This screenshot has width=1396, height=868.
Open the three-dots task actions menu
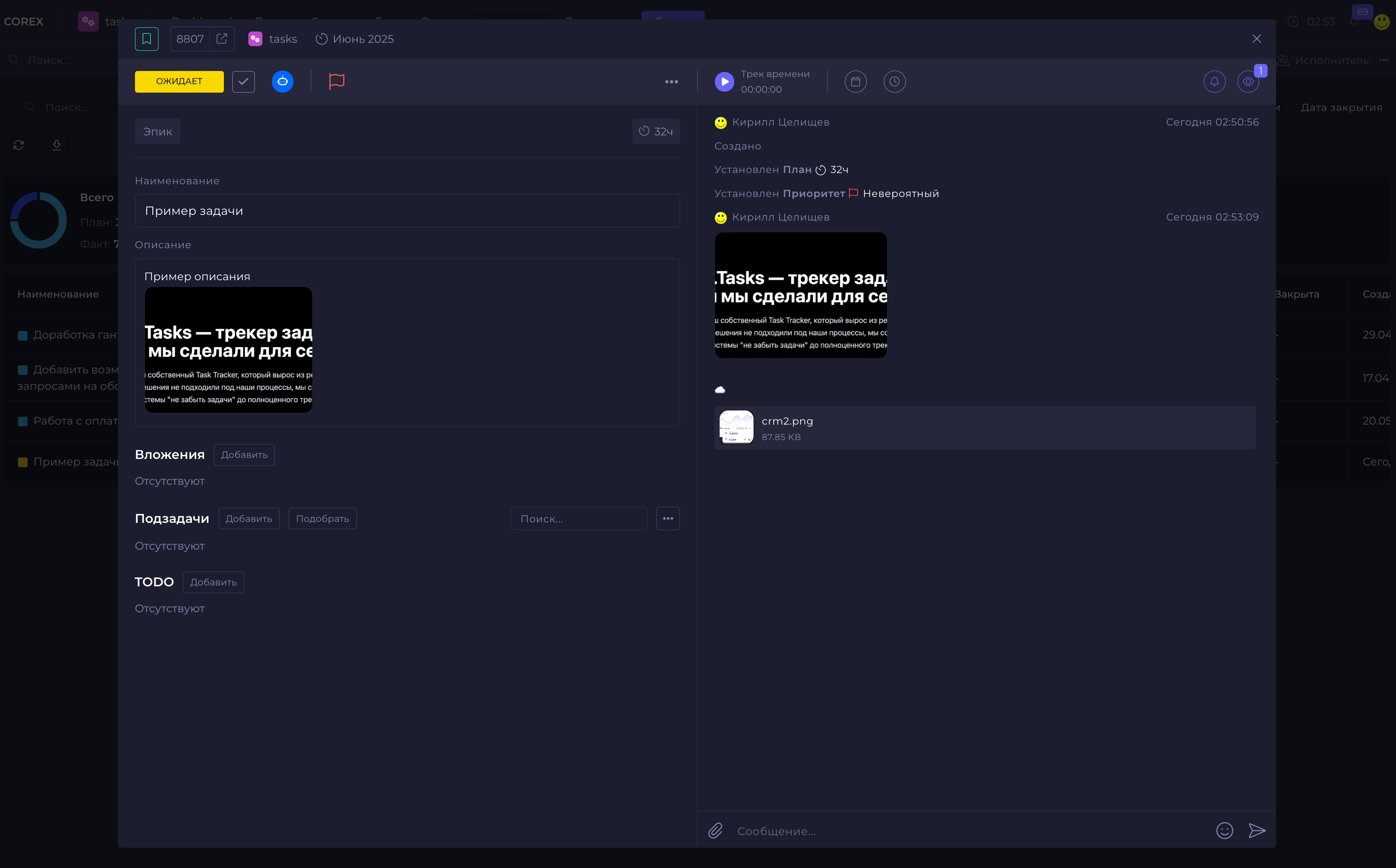click(671, 81)
